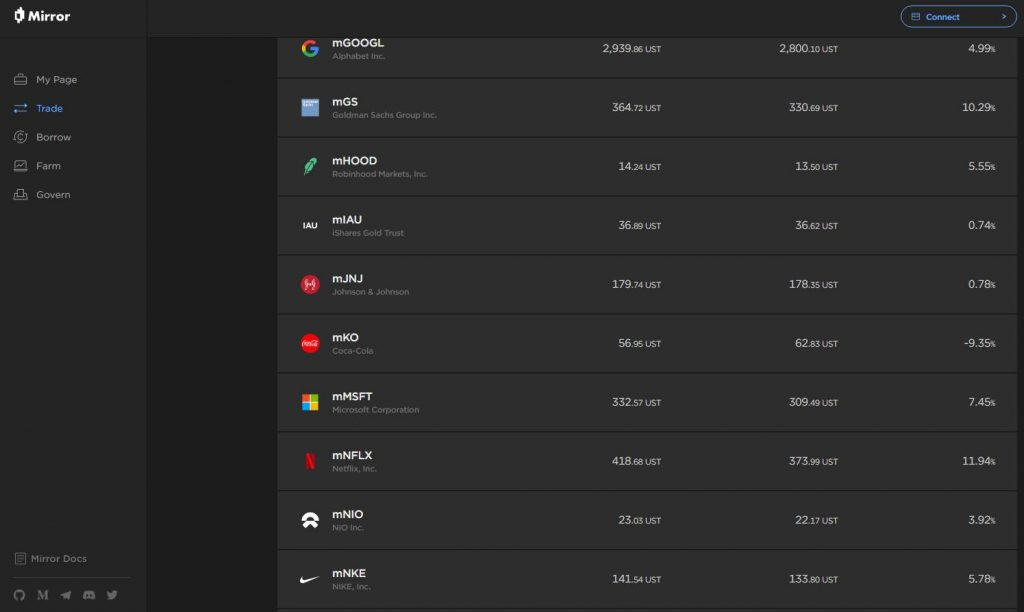Open the Medium icon link
The height and width of the screenshot is (612, 1024).
click(x=43, y=595)
